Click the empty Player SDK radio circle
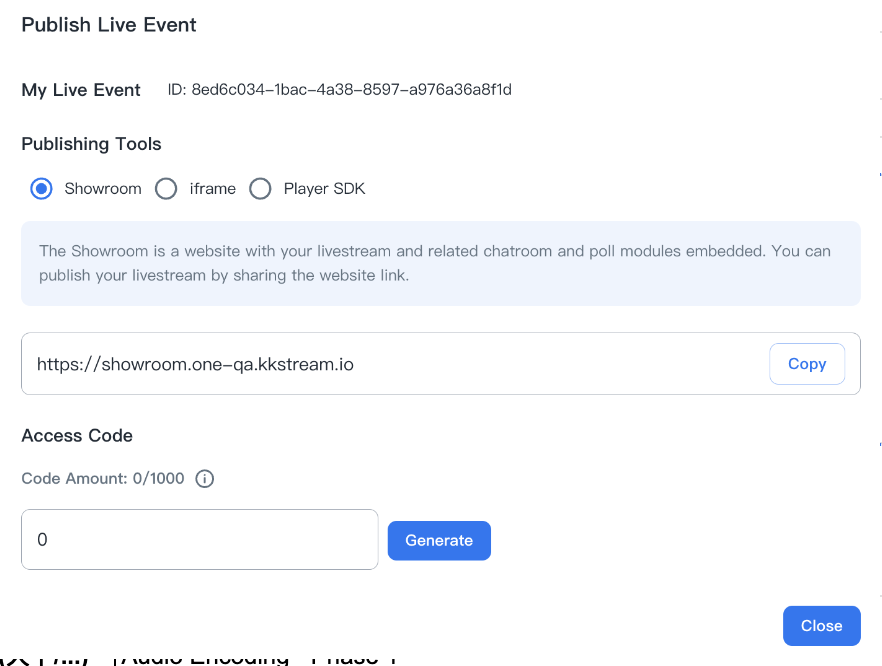882x666 pixels. (260, 188)
